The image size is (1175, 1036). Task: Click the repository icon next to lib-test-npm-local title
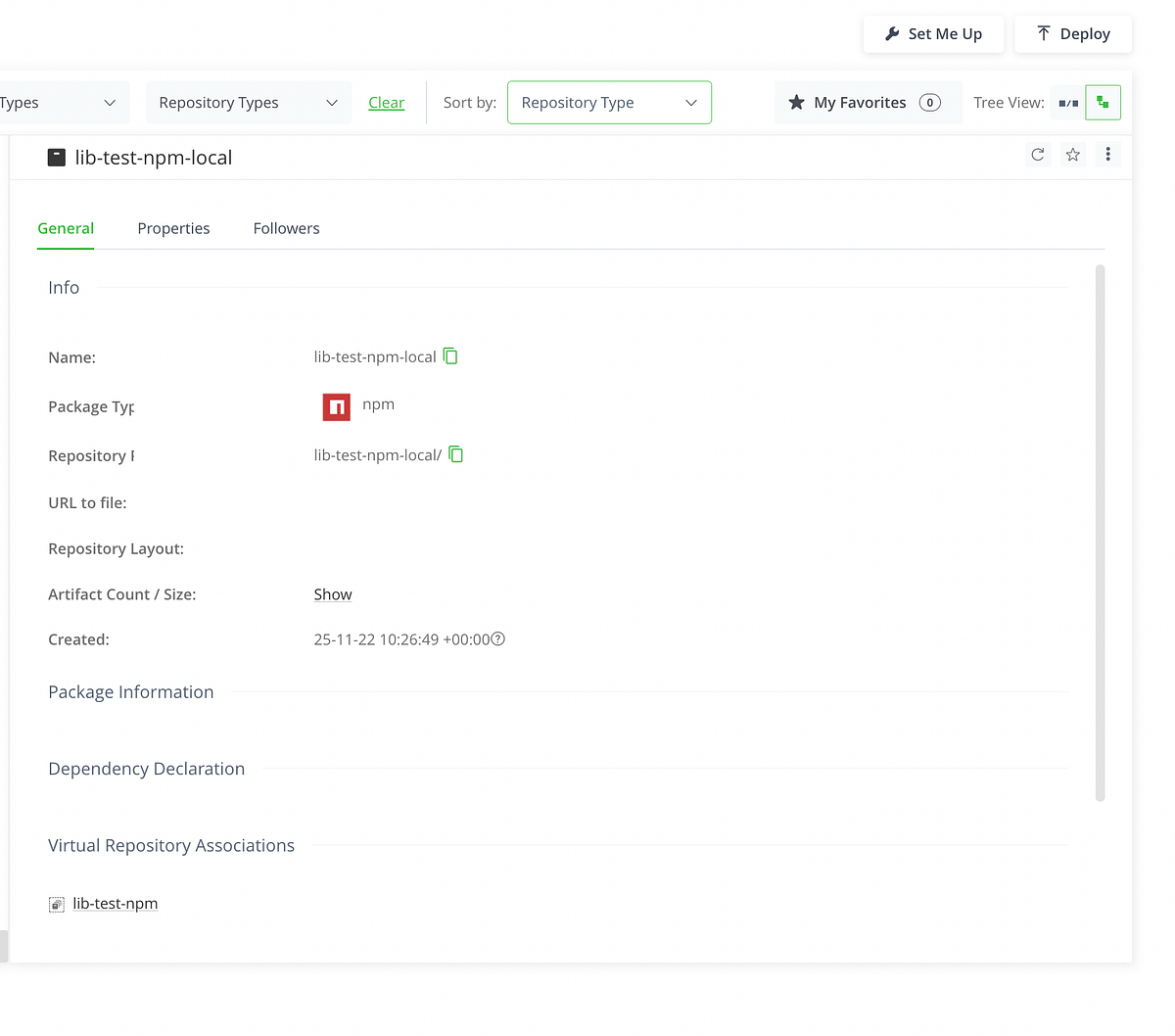point(57,157)
